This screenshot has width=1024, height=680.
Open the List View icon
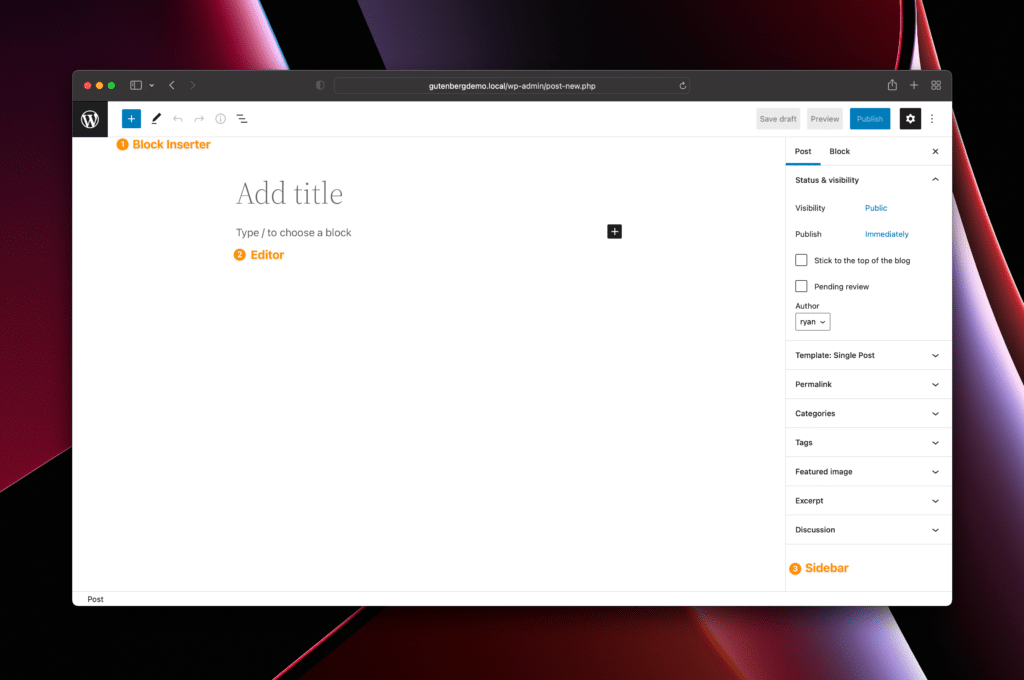(242, 119)
